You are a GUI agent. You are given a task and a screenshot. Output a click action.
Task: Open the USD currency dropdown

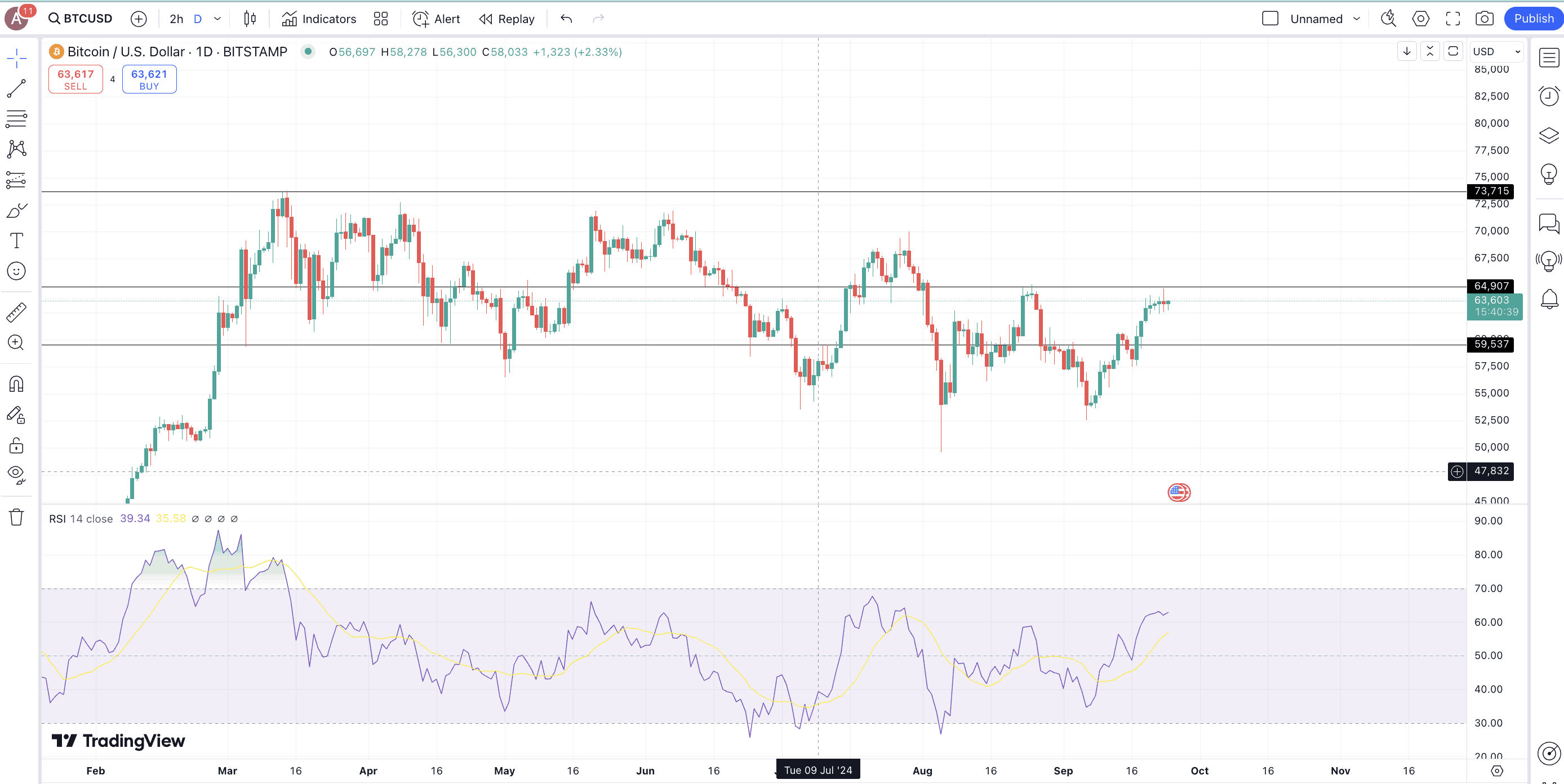[1496, 52]
